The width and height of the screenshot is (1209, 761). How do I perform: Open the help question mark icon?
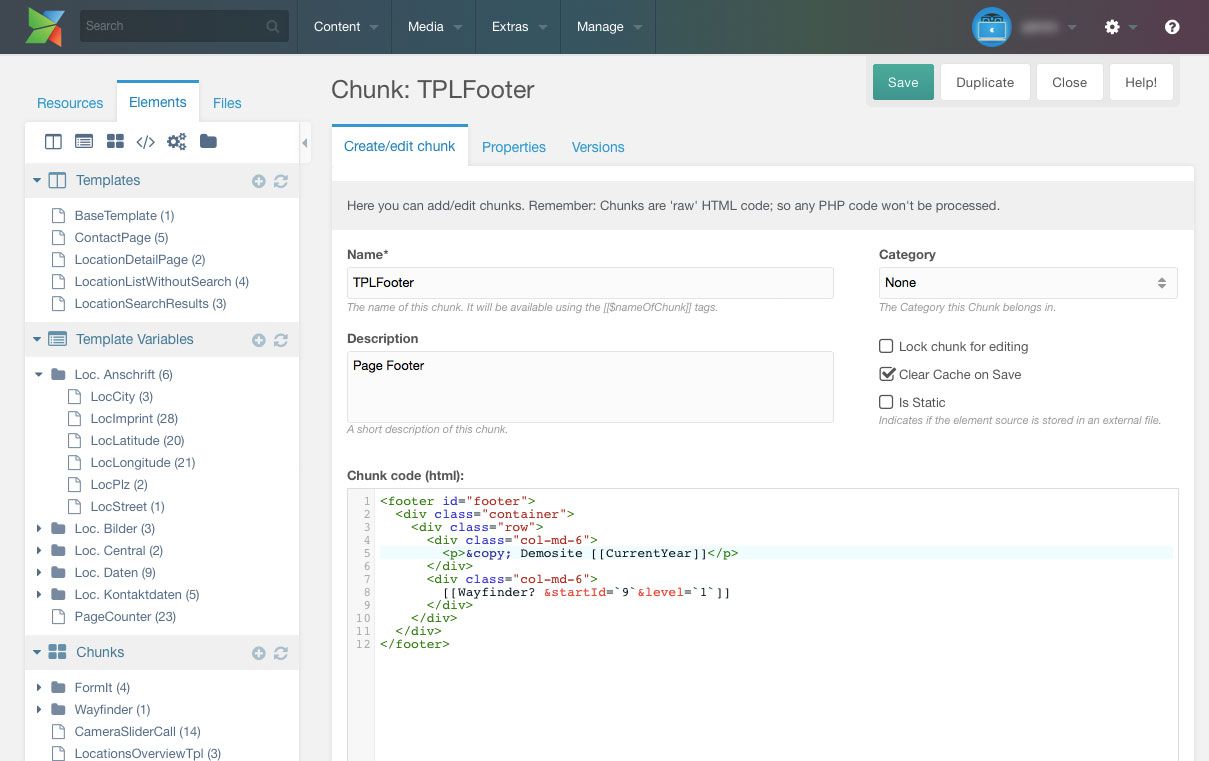1172,27
